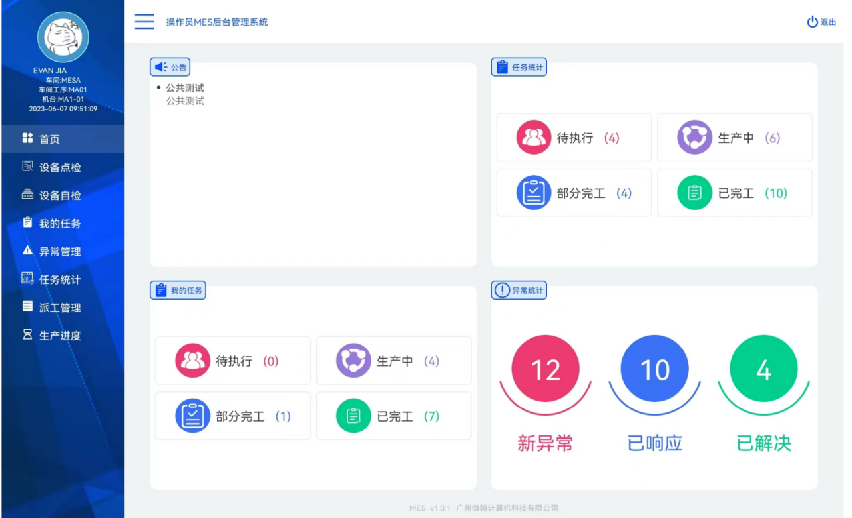Click MES v1.0.1 footer text
This screenshot has width=852, height=518.
point(429,508)
